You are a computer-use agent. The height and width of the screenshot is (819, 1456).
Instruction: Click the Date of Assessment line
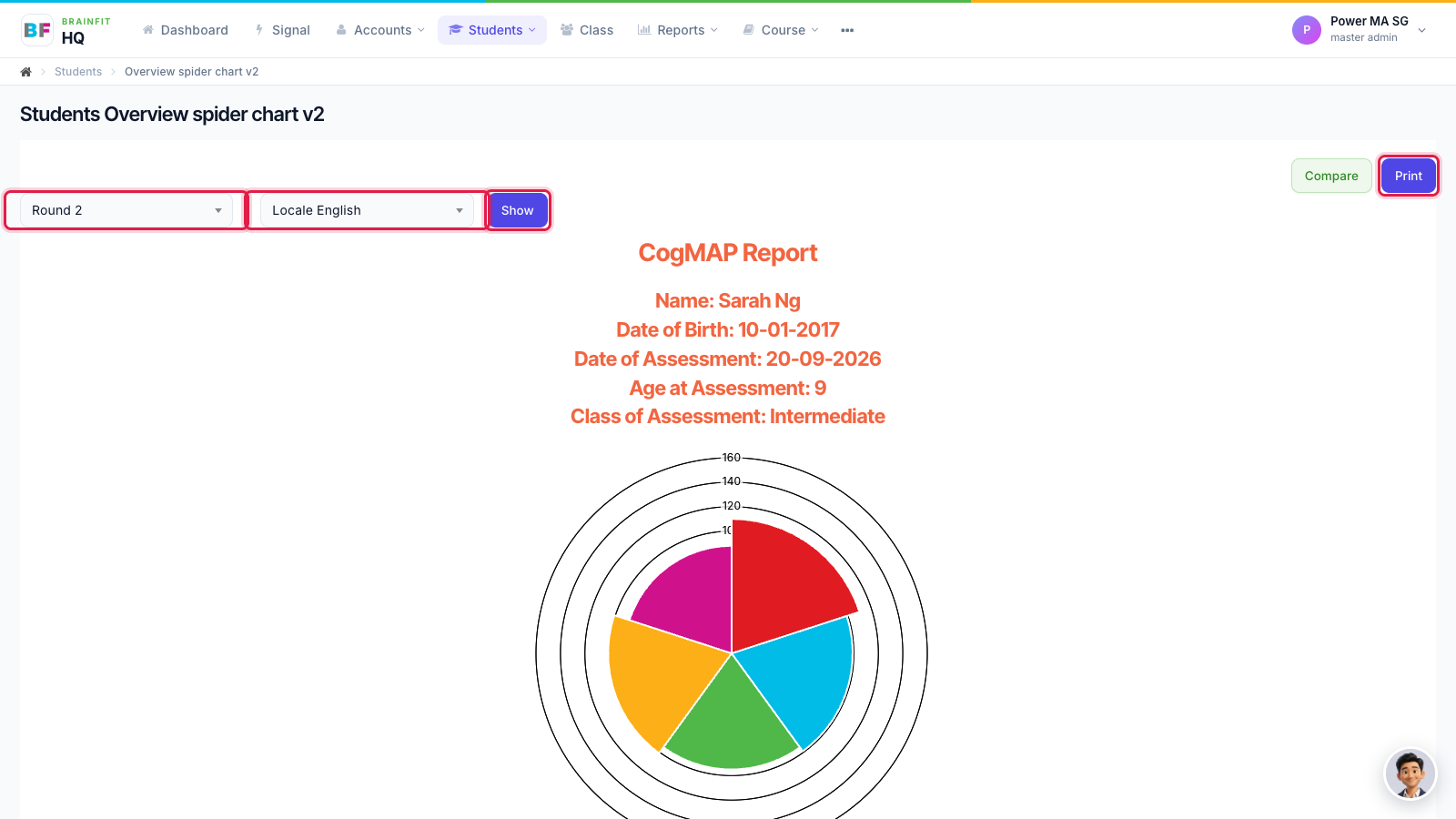tap(728, 359)
